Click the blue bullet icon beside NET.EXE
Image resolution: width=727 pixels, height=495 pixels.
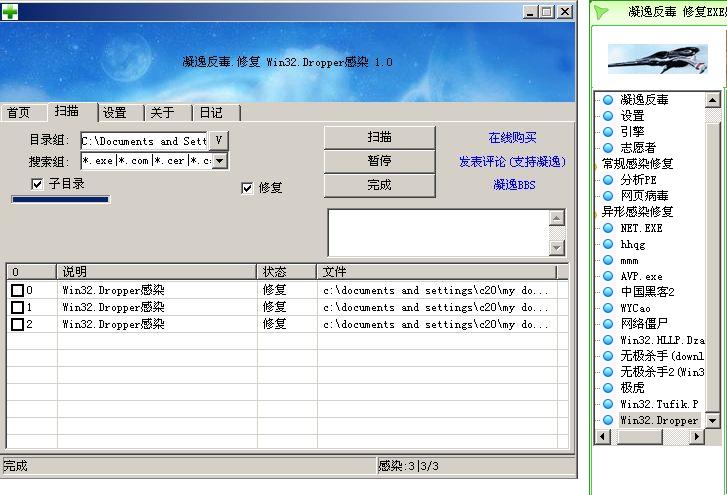[x=608, y=228]
